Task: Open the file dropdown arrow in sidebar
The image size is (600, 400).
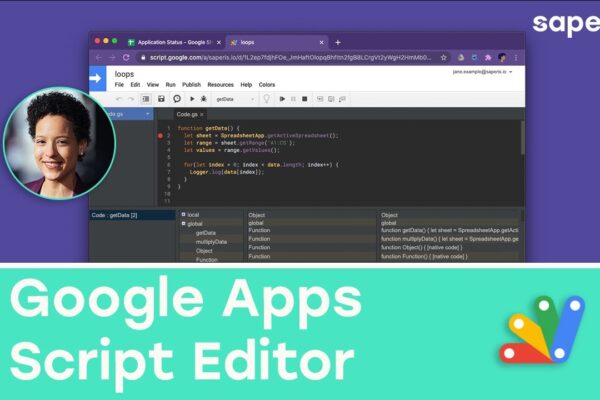Action: point(148,114)
